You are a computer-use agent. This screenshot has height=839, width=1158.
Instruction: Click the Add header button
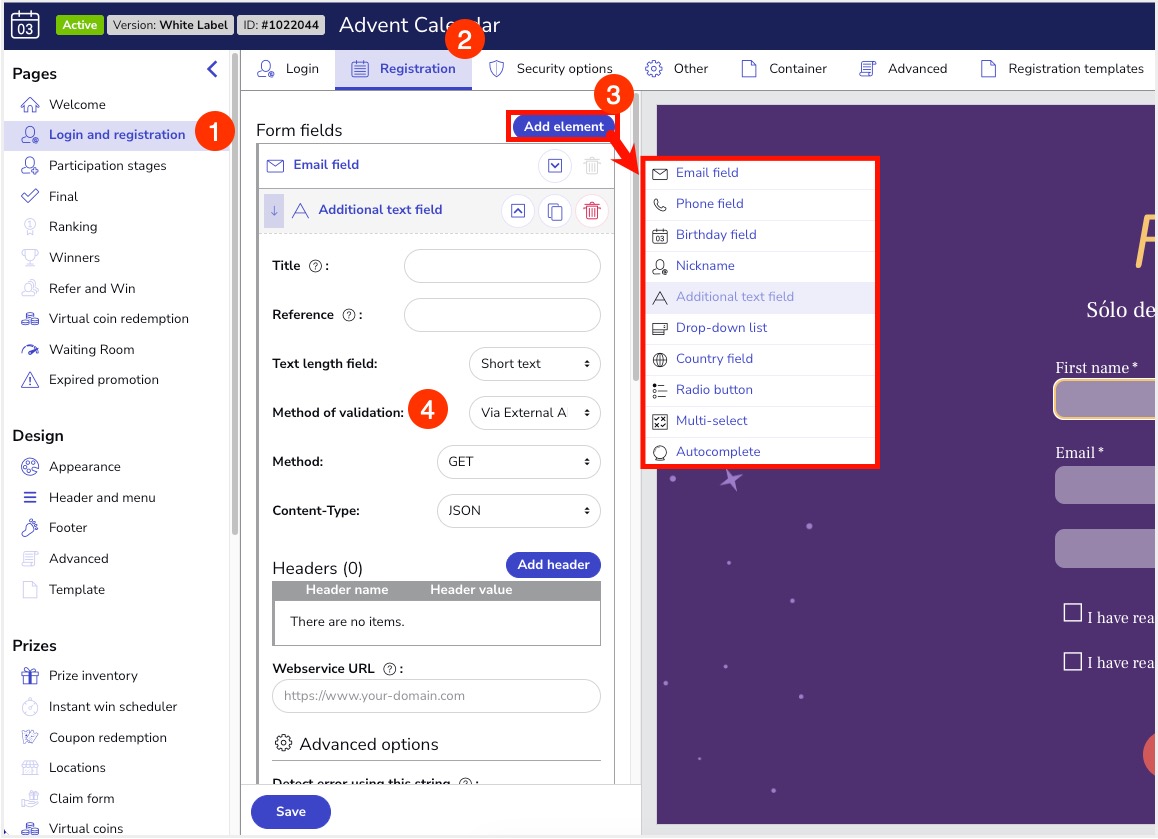[x=553, y=566]
